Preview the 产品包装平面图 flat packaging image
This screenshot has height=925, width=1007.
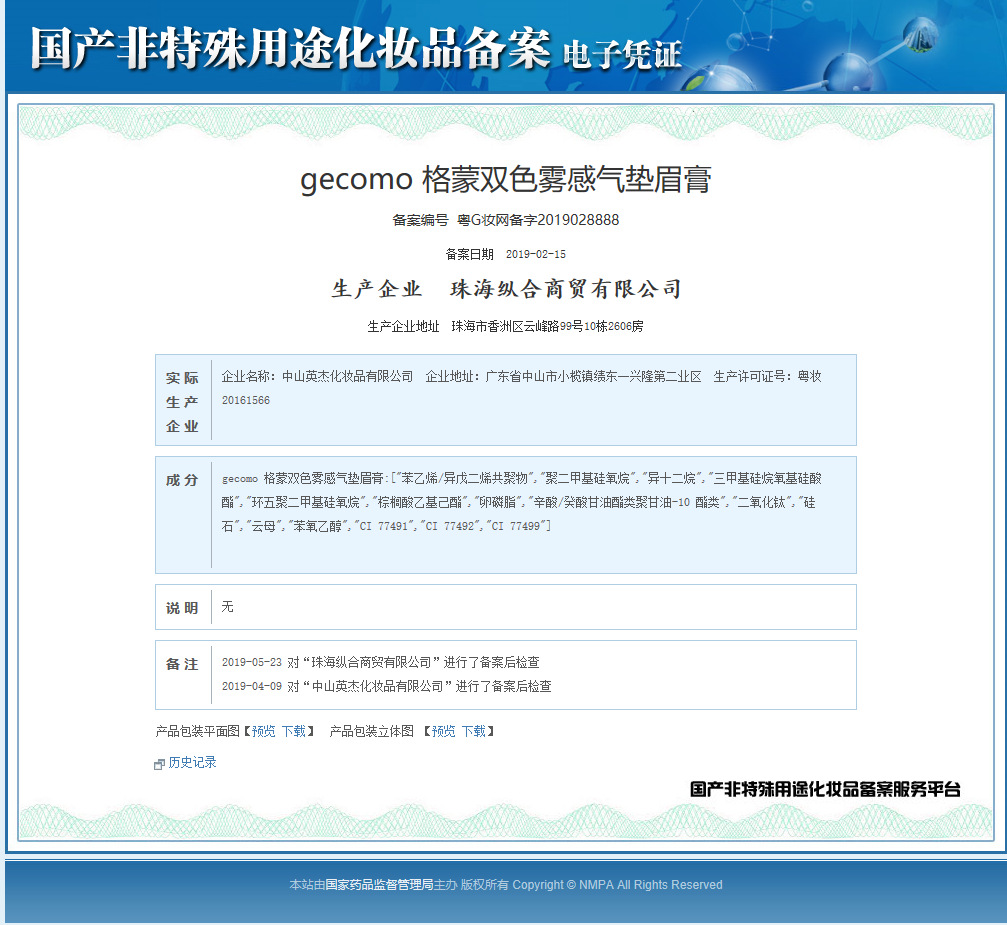tap(263, 731)
